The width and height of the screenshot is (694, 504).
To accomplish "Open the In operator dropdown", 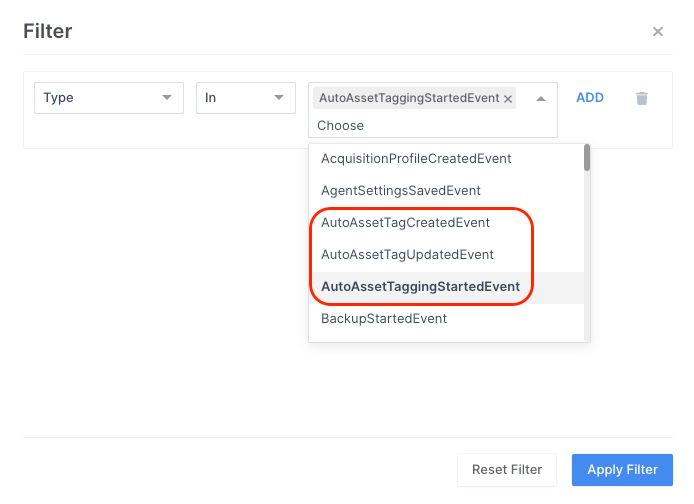I will click(245, 98).
